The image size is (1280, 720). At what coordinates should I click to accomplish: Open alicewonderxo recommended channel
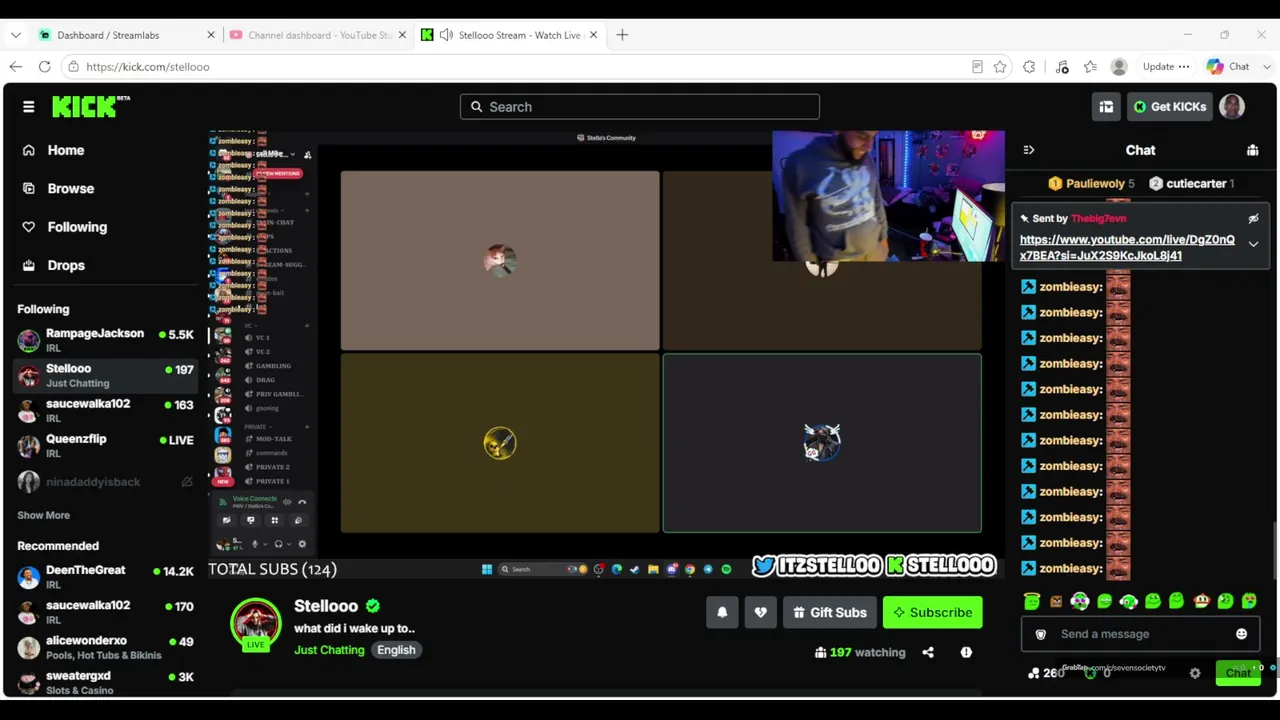[105, 648]
